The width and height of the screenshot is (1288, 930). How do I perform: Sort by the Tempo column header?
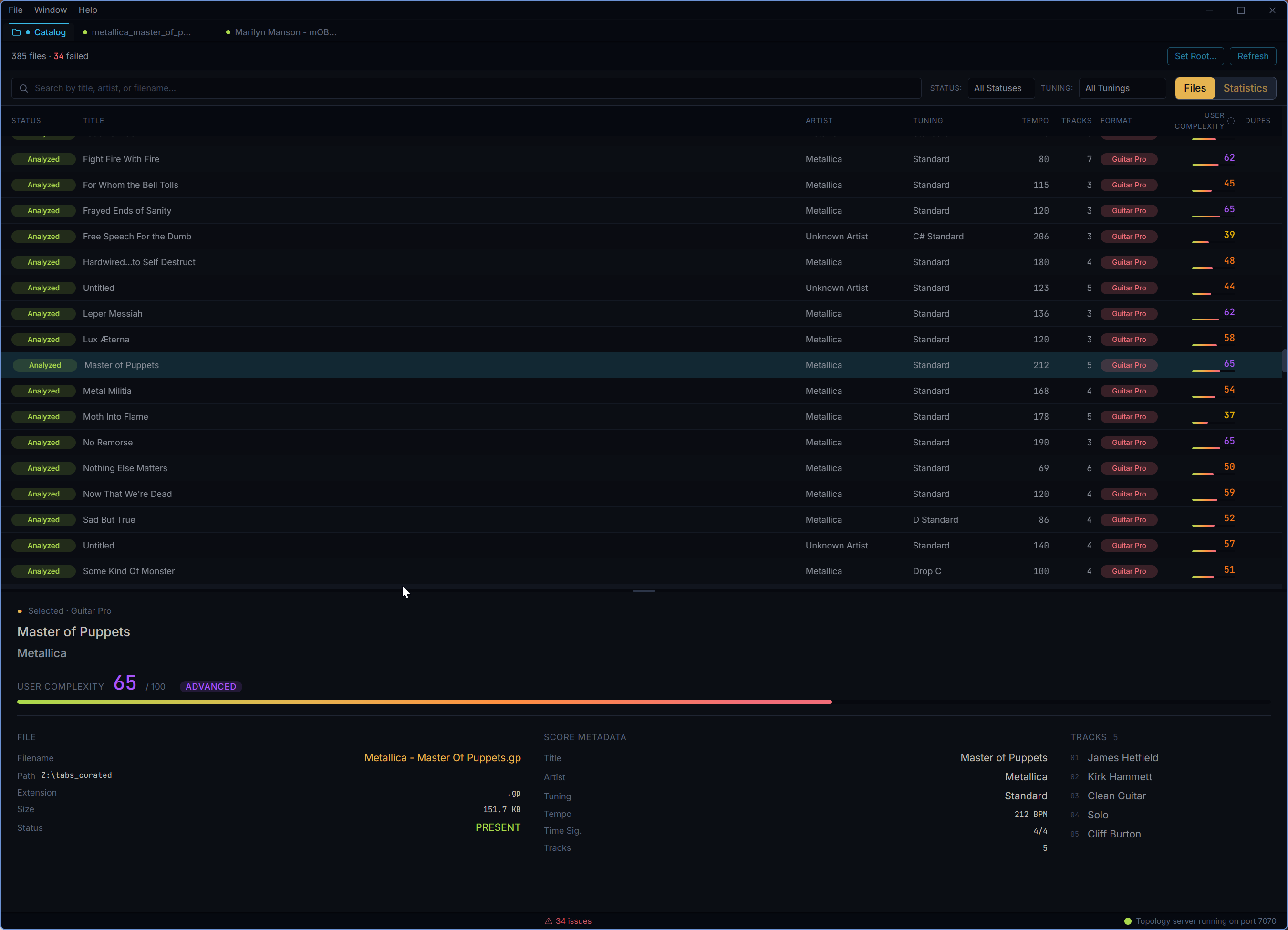pyautogui.click(x=1035, y=120)
